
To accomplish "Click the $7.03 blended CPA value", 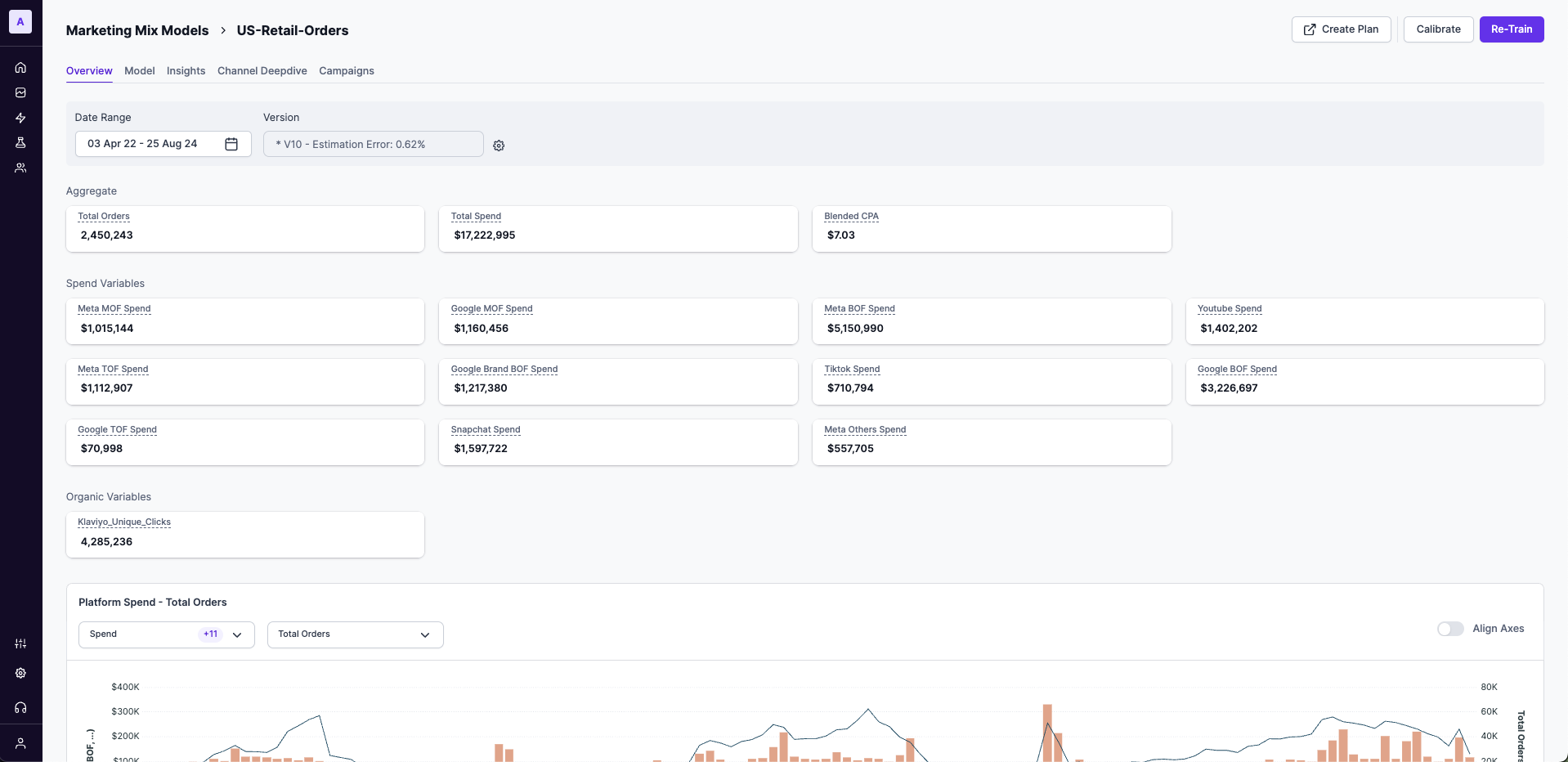I will click(x=841, y=235).
